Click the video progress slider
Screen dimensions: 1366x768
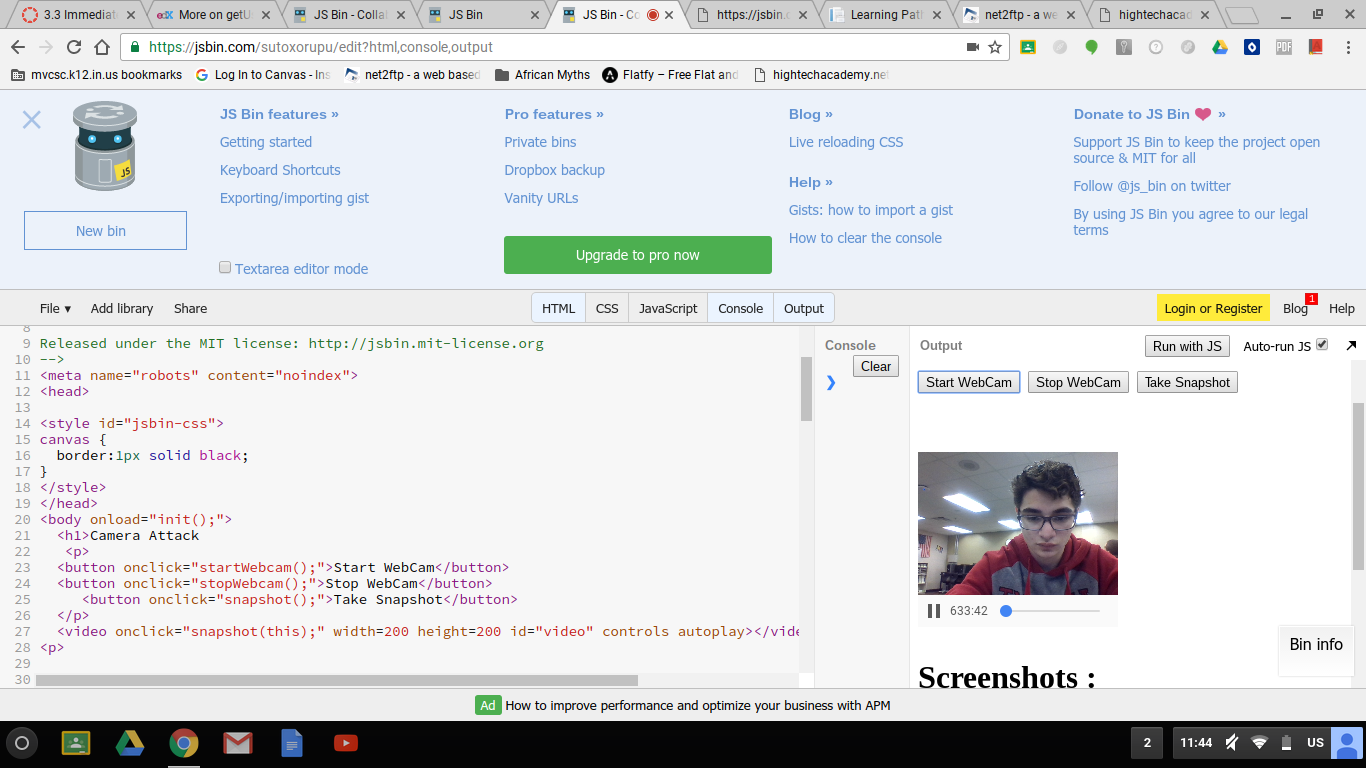(1052, 611)
